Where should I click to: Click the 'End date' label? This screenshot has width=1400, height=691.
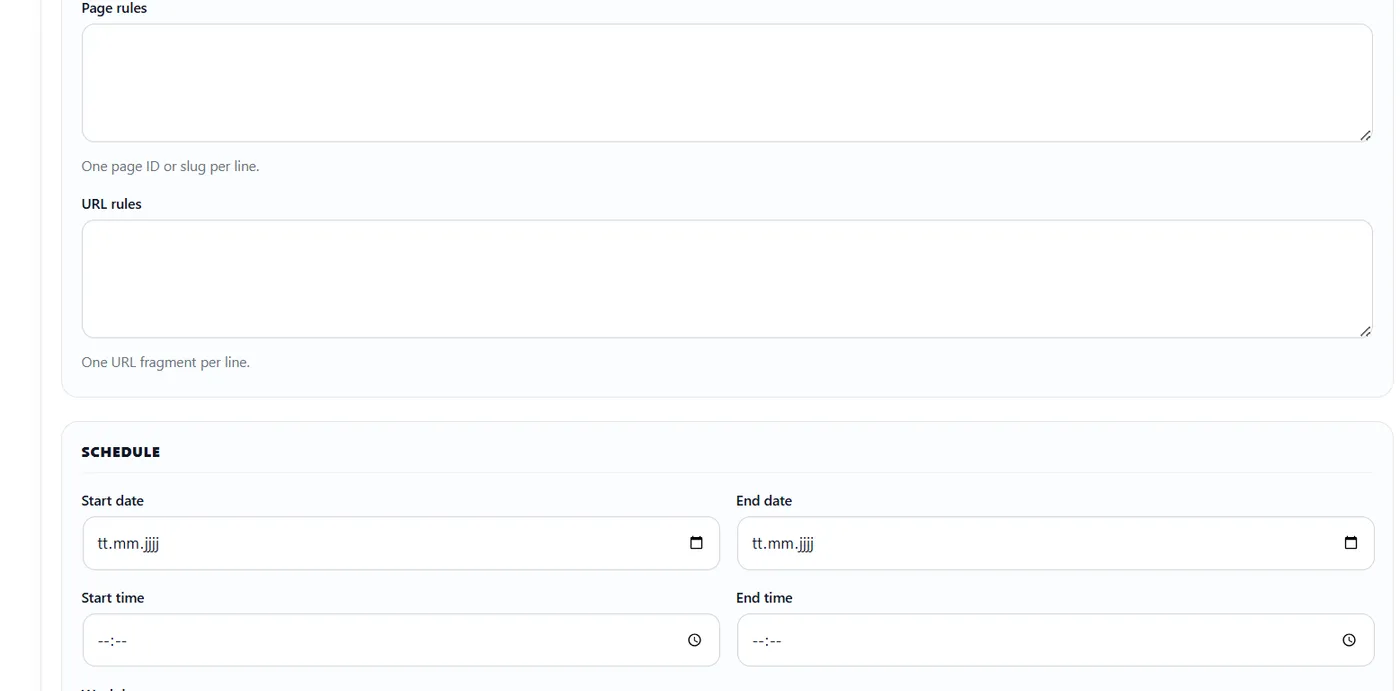coord(764,501)
